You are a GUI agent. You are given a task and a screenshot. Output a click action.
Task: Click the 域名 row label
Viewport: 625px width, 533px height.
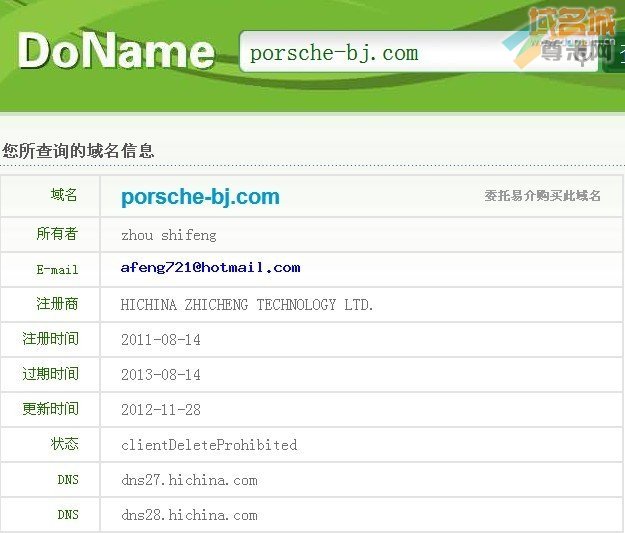click(x=64, y=195)
